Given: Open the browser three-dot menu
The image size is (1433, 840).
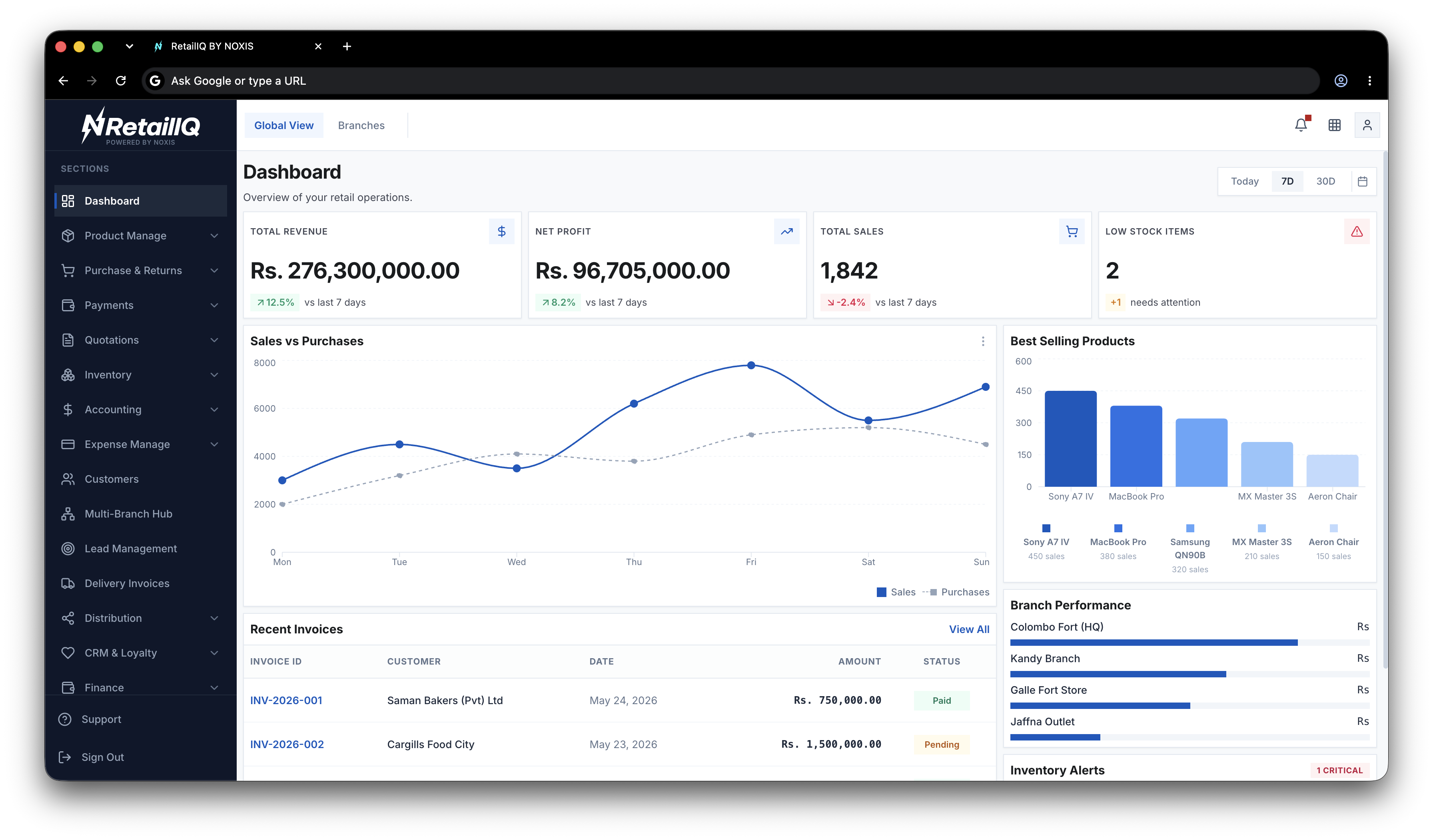Looking at the screenshot, I should 1369,81.
